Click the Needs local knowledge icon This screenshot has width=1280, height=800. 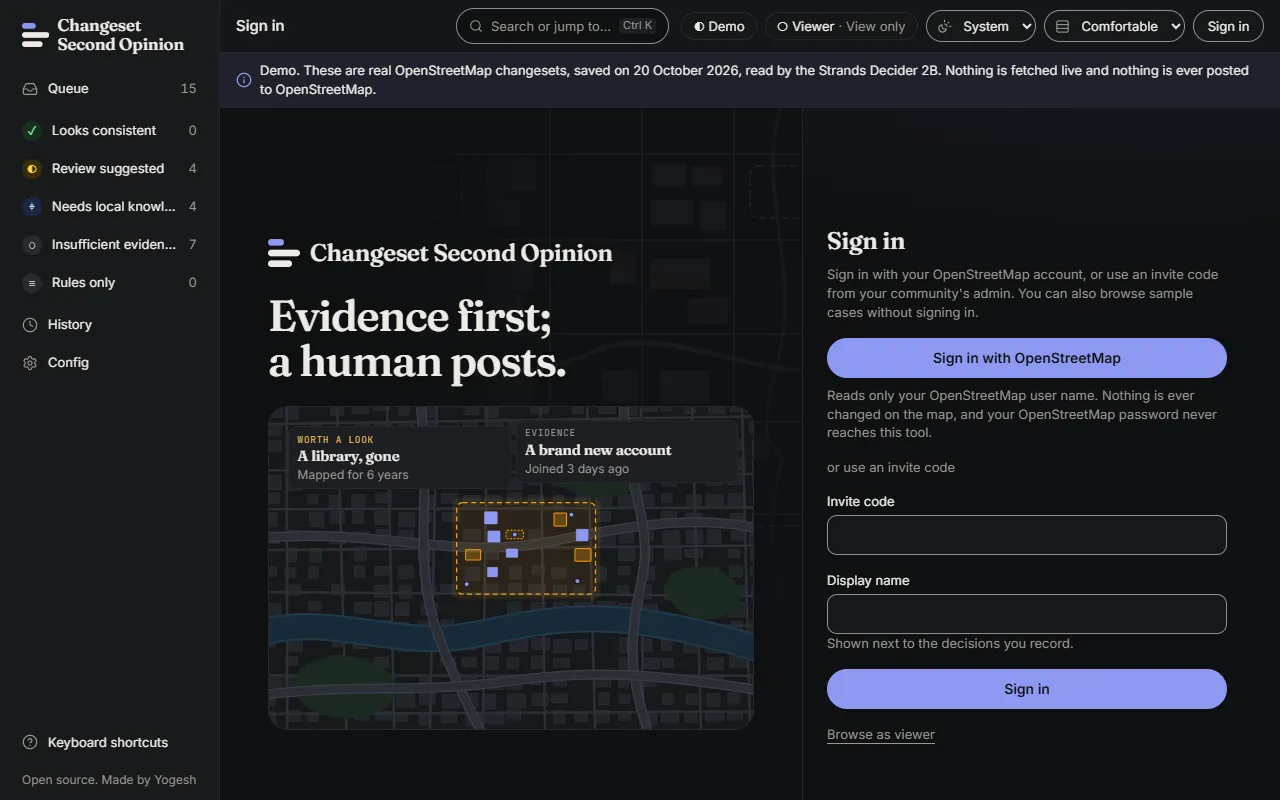(x=32, y=207)
